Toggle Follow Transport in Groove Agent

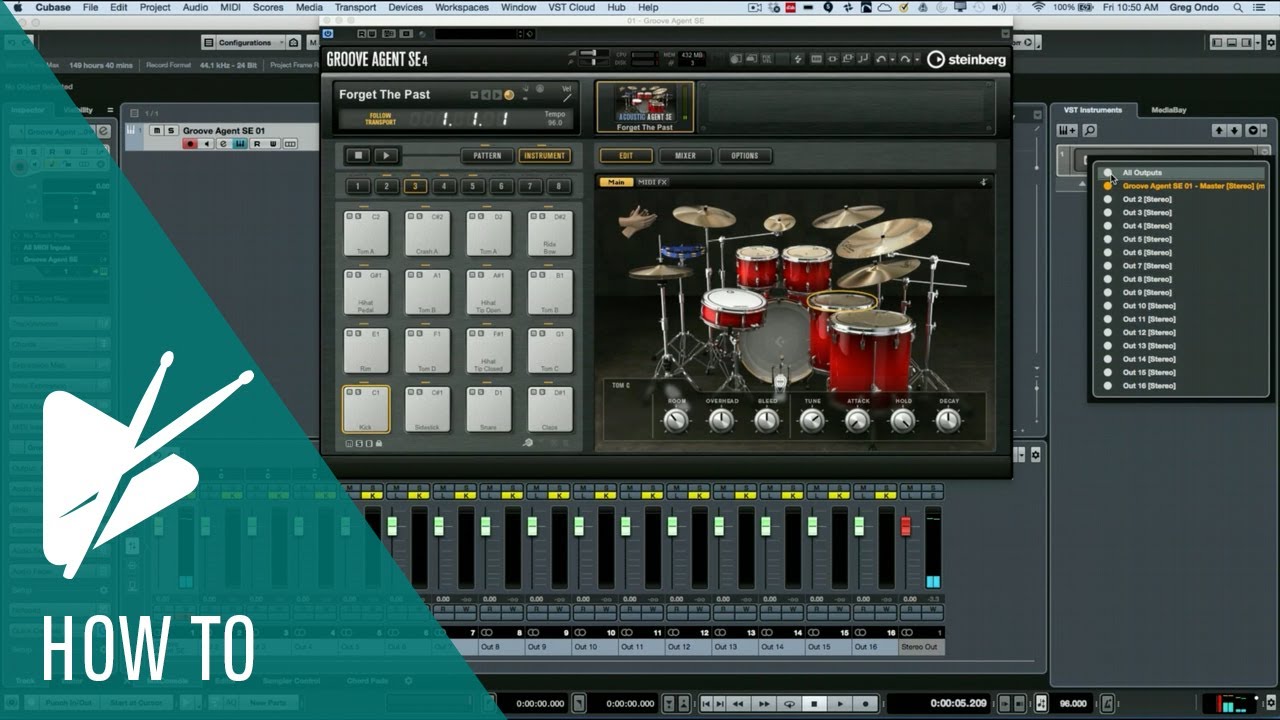click(380, 119)
